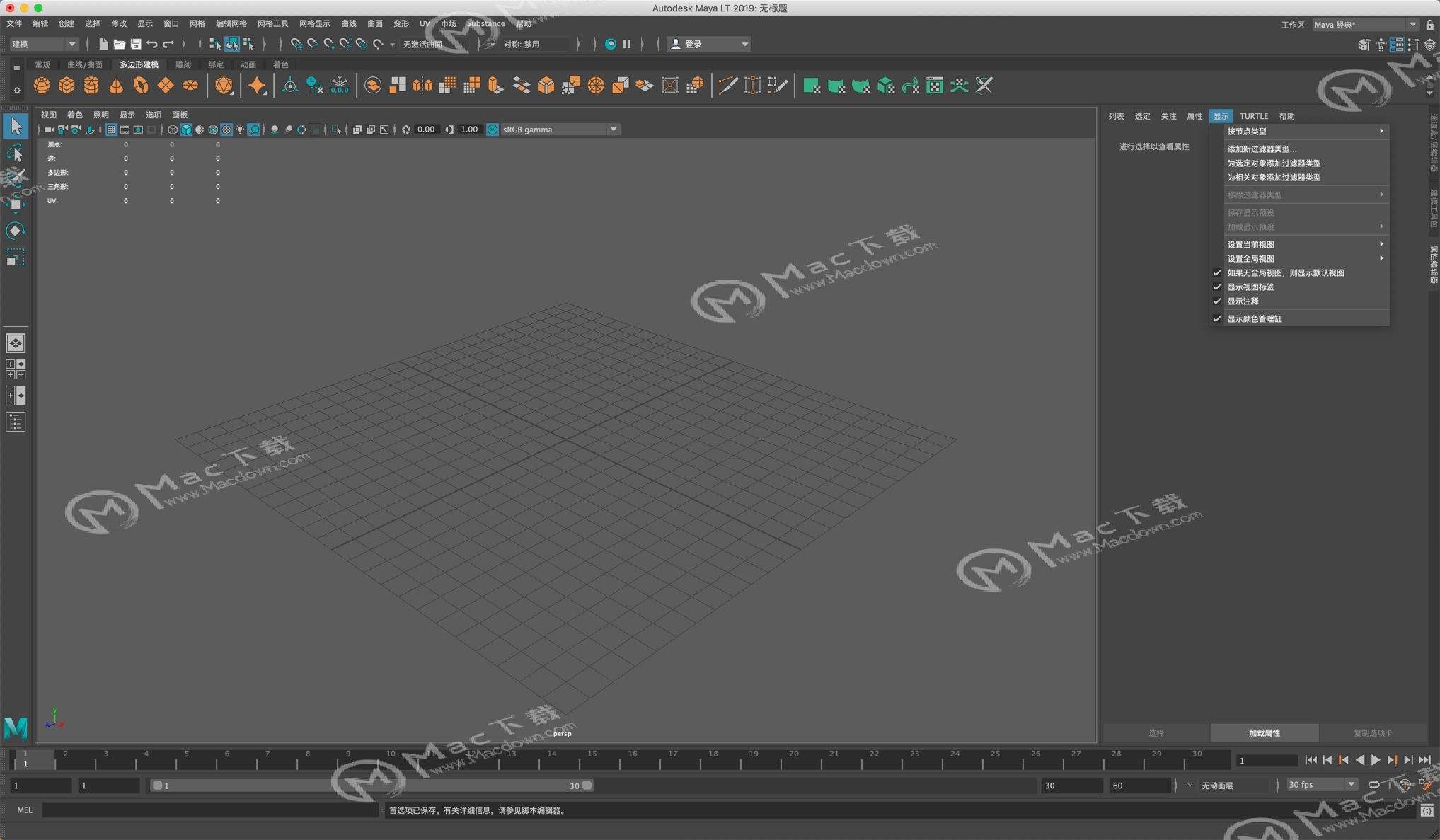Toggle textured display in viewport toolbar
Image resolution: width=1440 pixels, height=840 pixels.
point(226,130)
